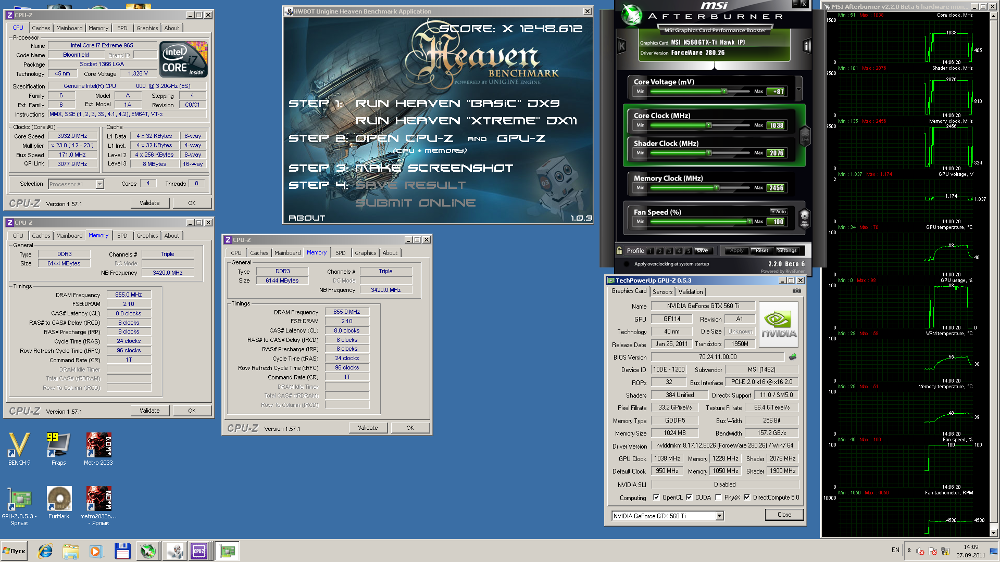Screen dimensions: 1000x562
Task: Click GPU-Z BIOS save chip icon
Action: [792, 357]
